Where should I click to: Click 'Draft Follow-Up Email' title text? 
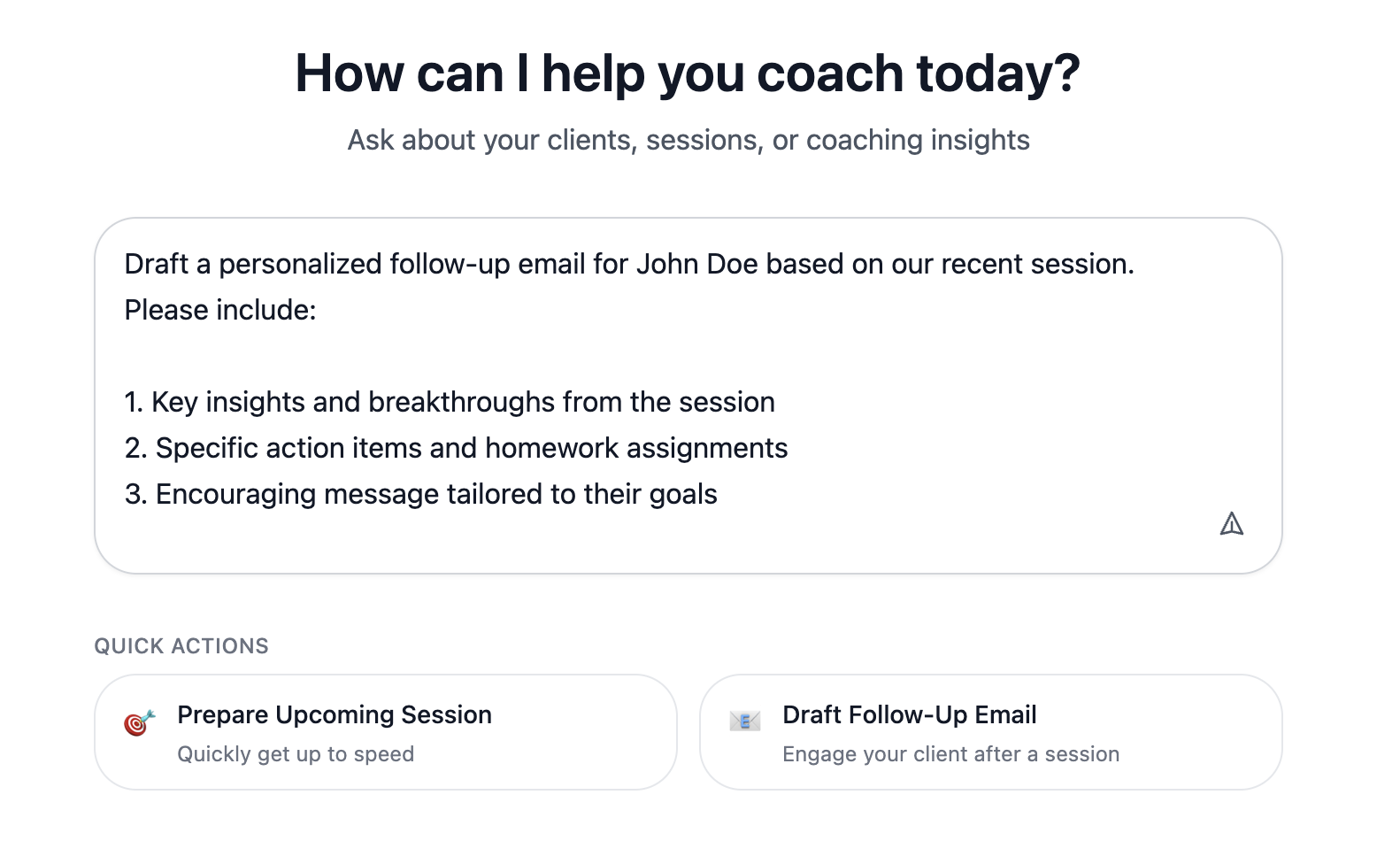click(909, 714)
